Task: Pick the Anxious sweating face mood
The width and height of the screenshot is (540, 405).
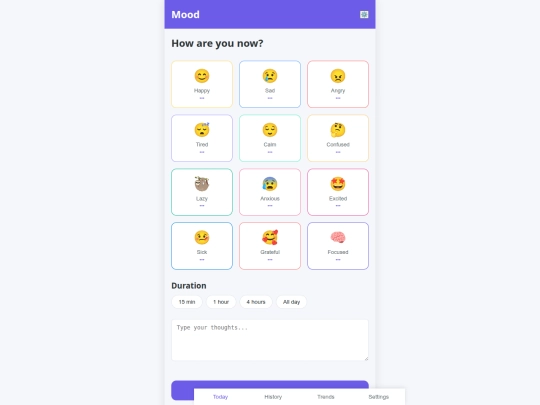Action: [270, 192]
